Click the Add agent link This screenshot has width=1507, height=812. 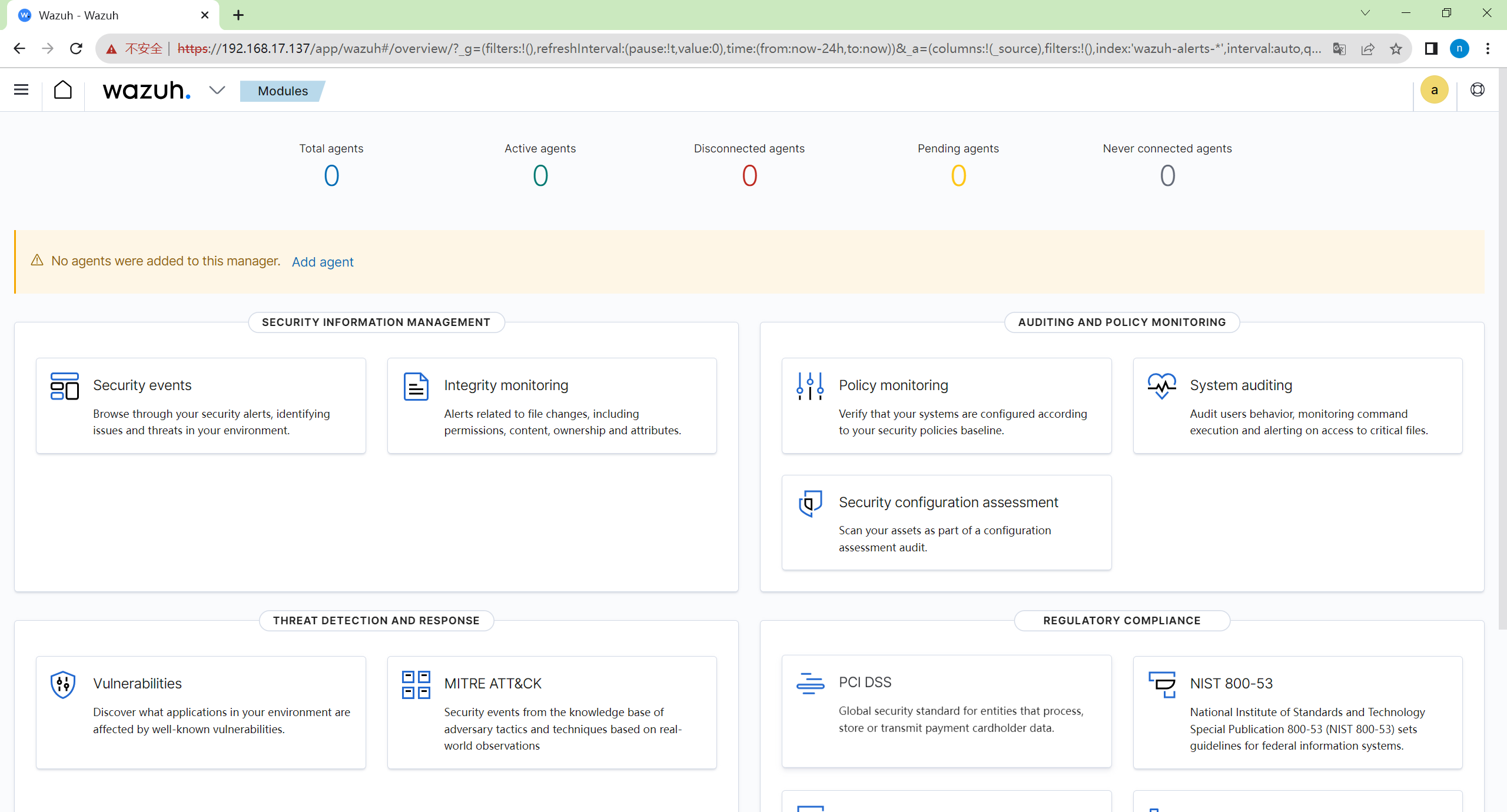(323, 262)
